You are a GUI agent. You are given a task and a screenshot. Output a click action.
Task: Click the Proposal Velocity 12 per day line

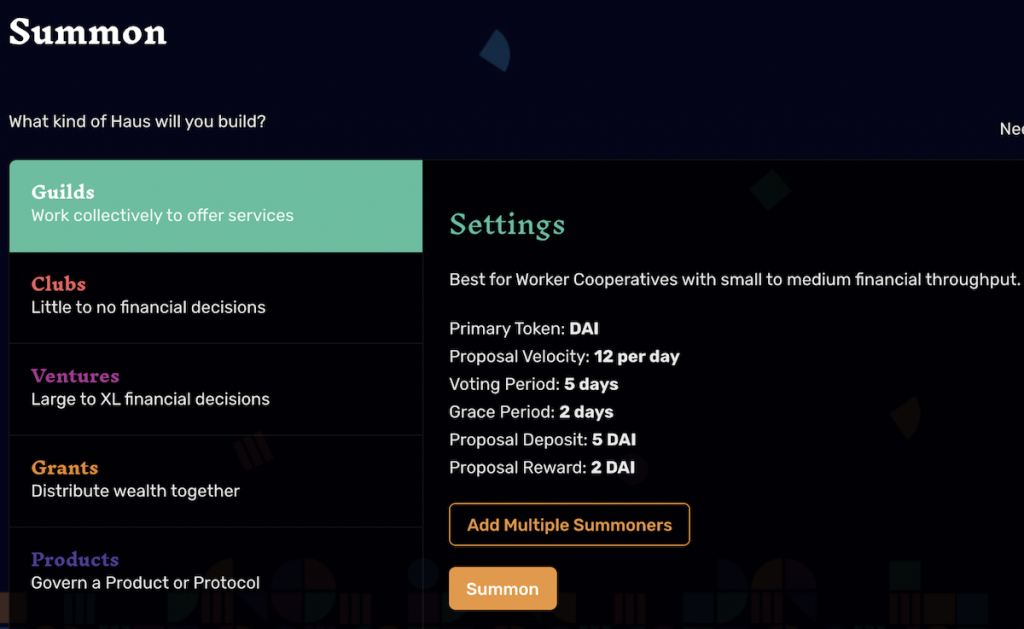564,356
